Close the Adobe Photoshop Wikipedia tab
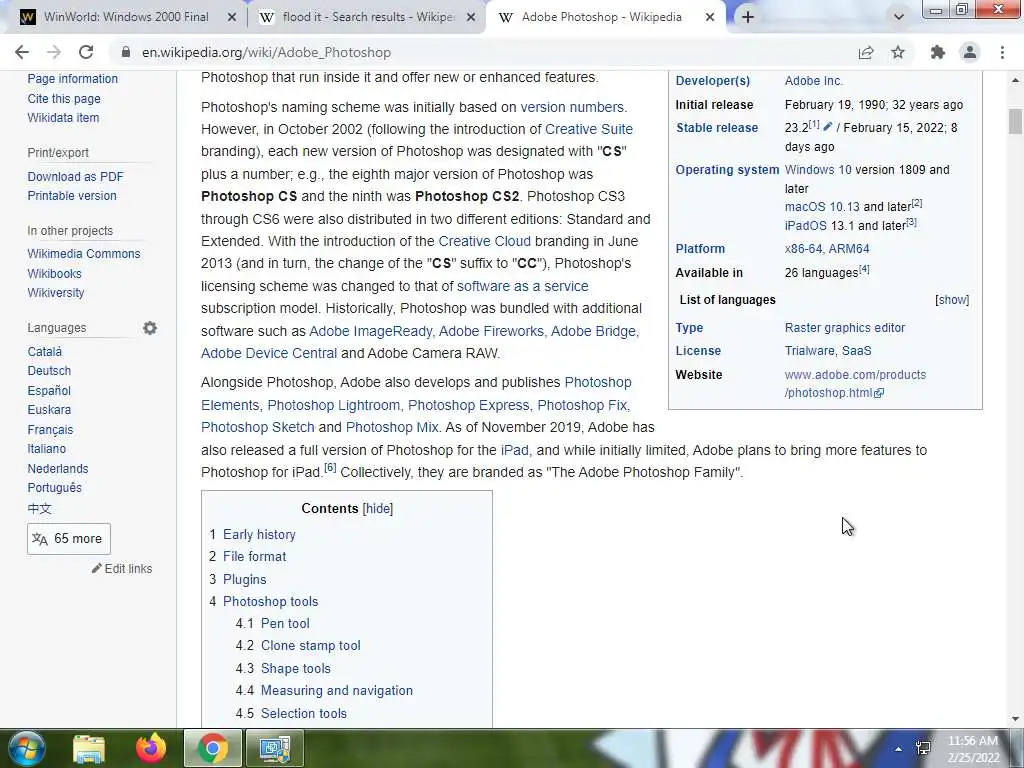Screen dimensions: 1024x768 click(710, 18)
